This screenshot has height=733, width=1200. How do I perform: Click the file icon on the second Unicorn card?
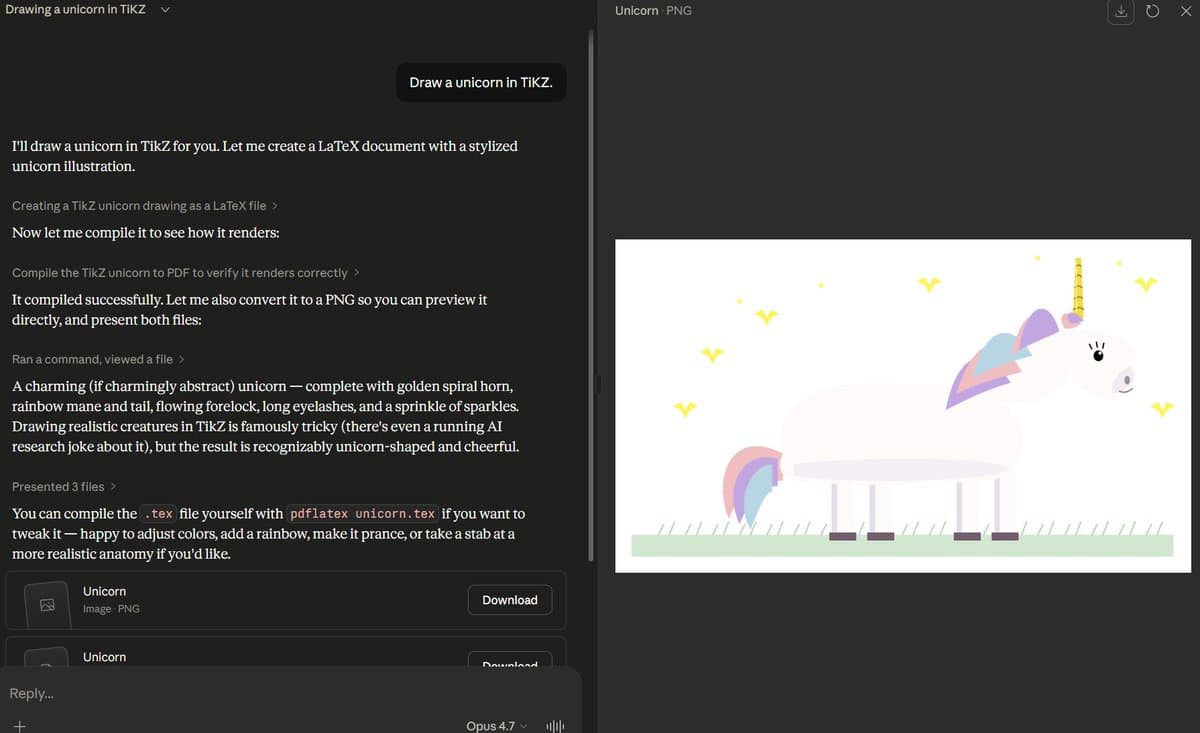click(45, 665)
